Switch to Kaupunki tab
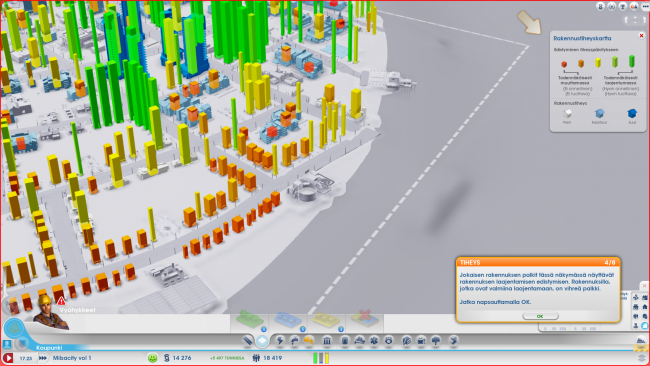650x366 pixels. click(x=49, y=348)
